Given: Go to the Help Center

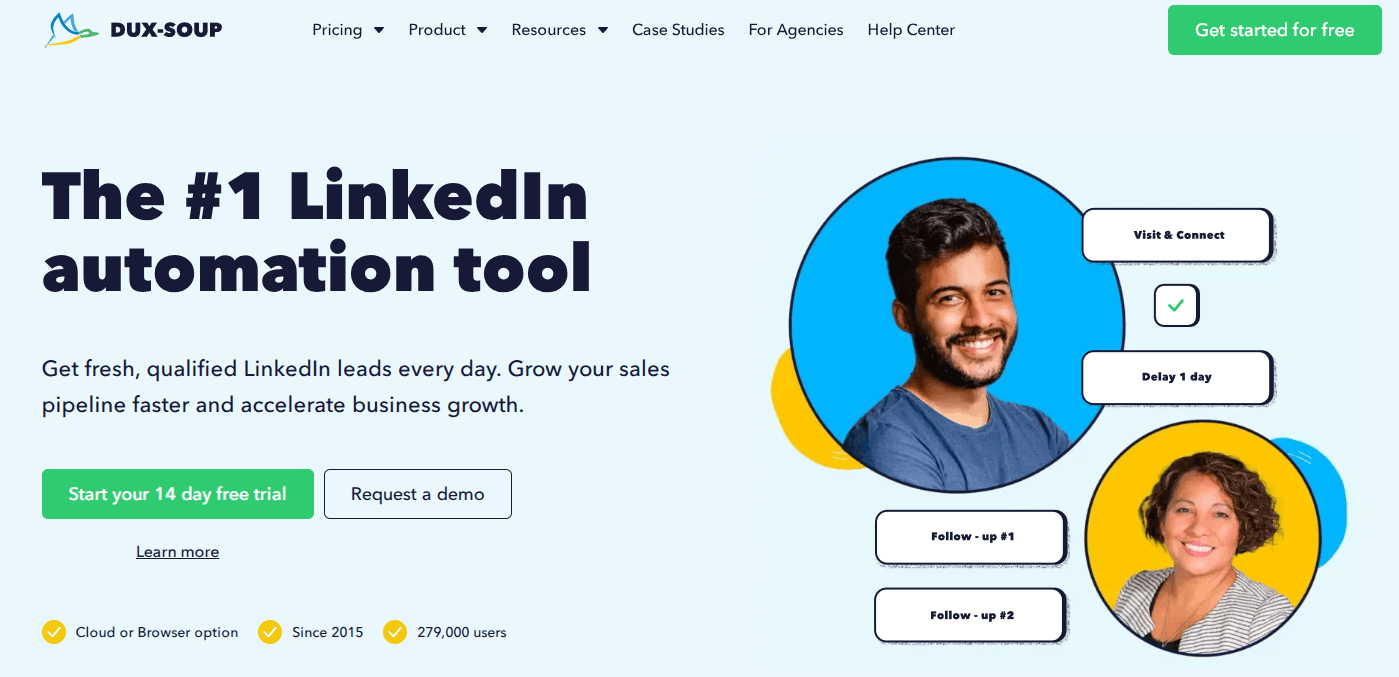Looking at the screenshot, I should (x=911, y=30).
